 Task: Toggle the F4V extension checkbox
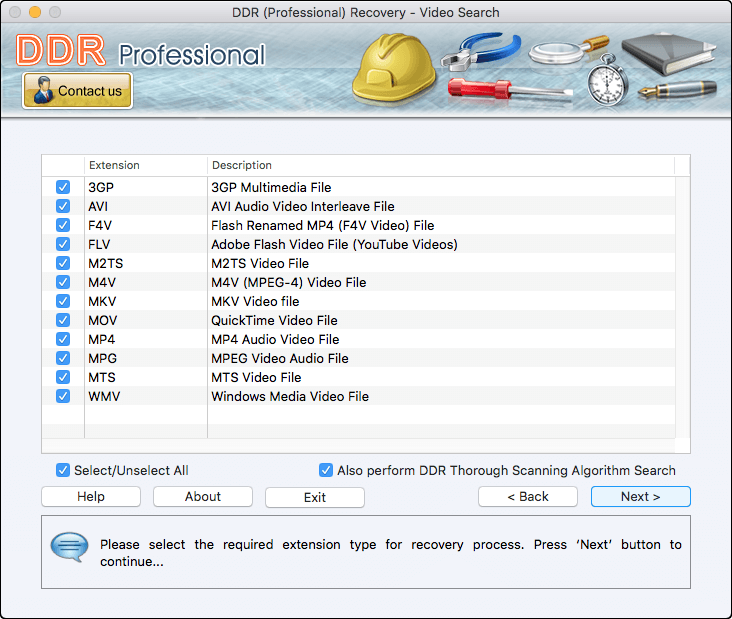pyautogui.click(x=63, y=225)
